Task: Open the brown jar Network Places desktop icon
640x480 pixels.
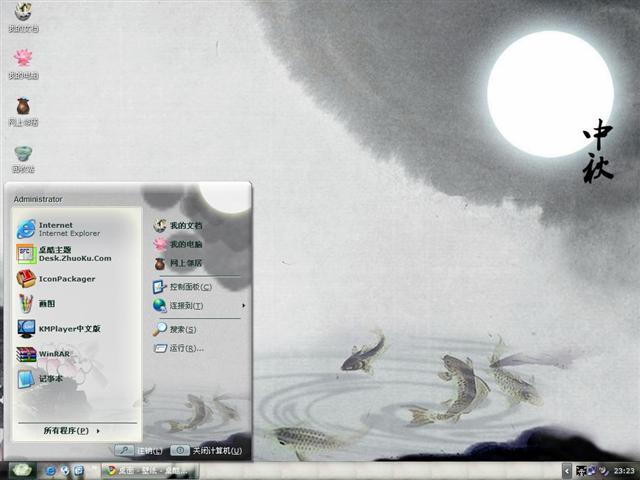Action: point(23,111)
